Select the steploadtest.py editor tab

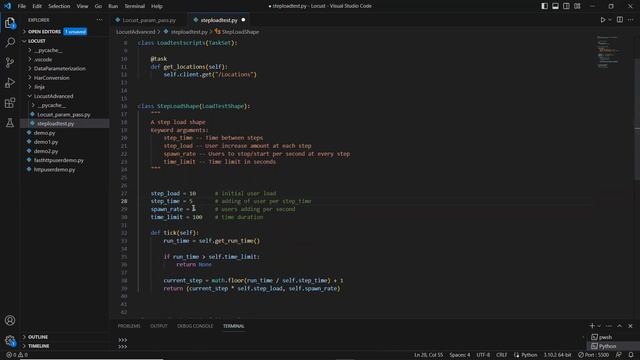pos(219,20)
